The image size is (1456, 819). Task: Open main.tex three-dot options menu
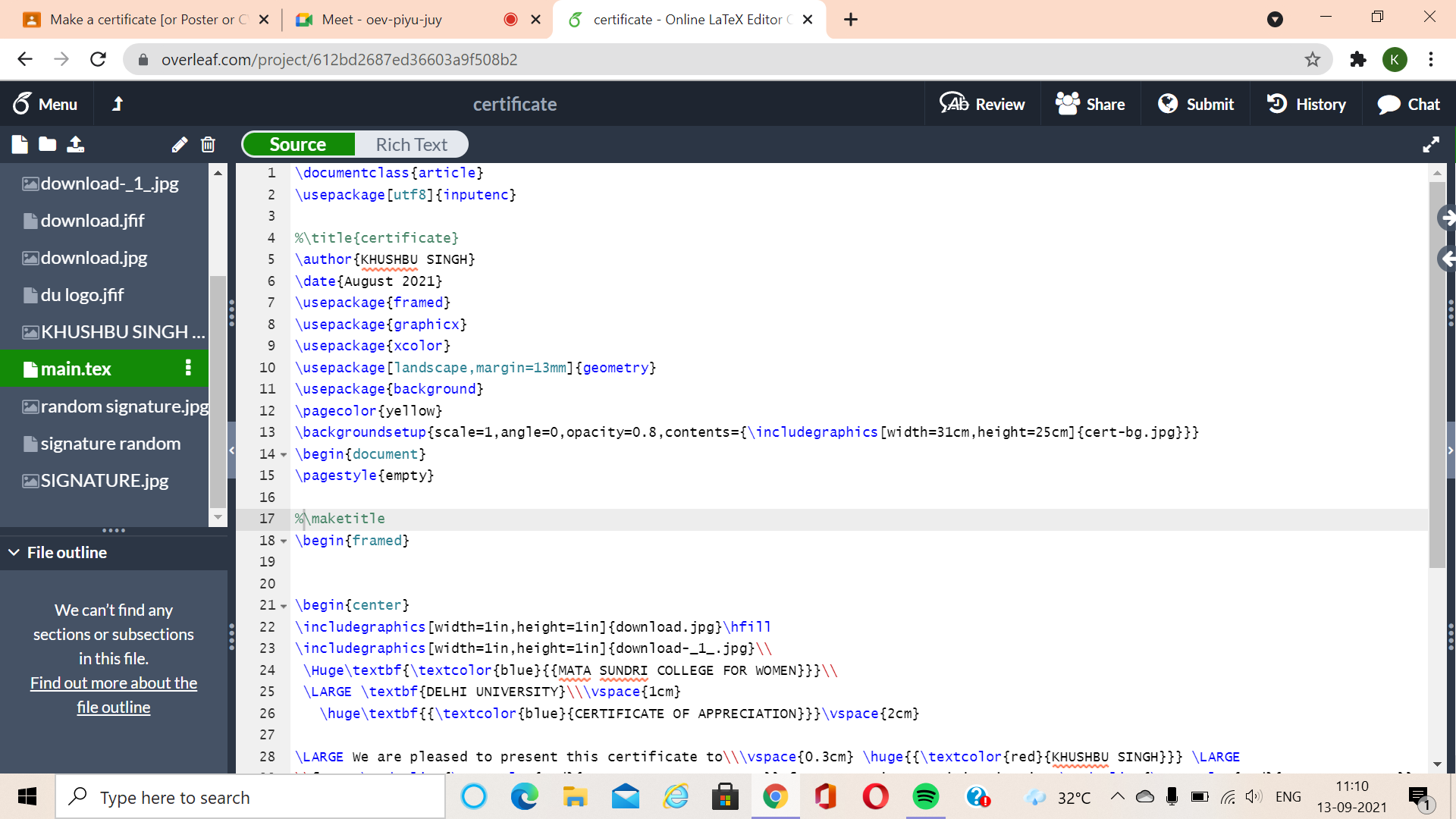point(188,369)
